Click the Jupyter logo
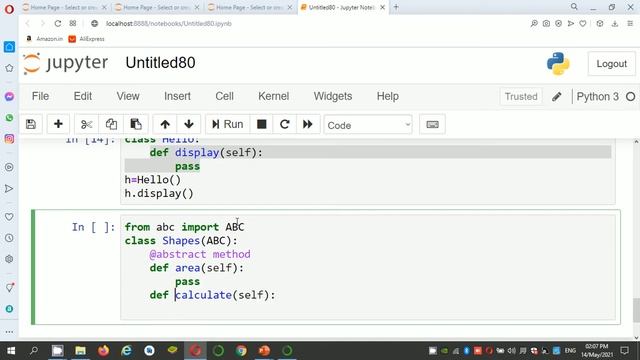Image resolution: width=640 pixels, height=360 pixels. coord(65,63)
